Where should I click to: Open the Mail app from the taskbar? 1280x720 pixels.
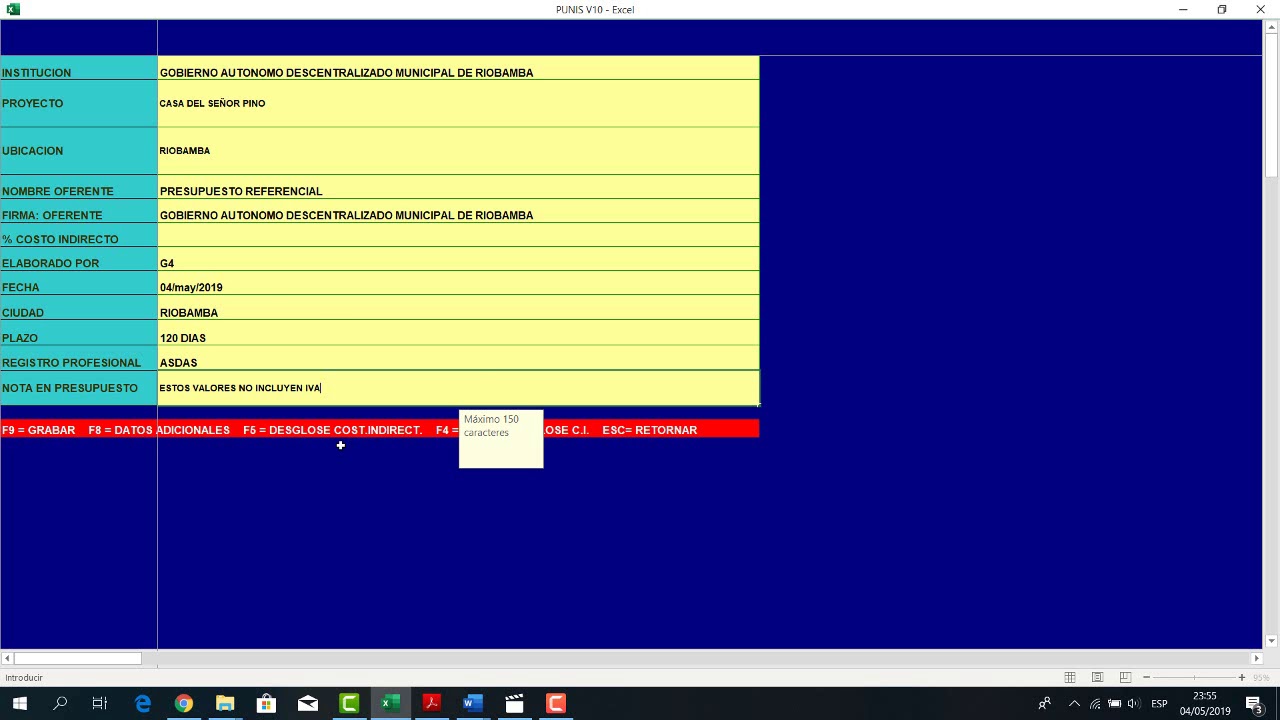click(308, 703)
